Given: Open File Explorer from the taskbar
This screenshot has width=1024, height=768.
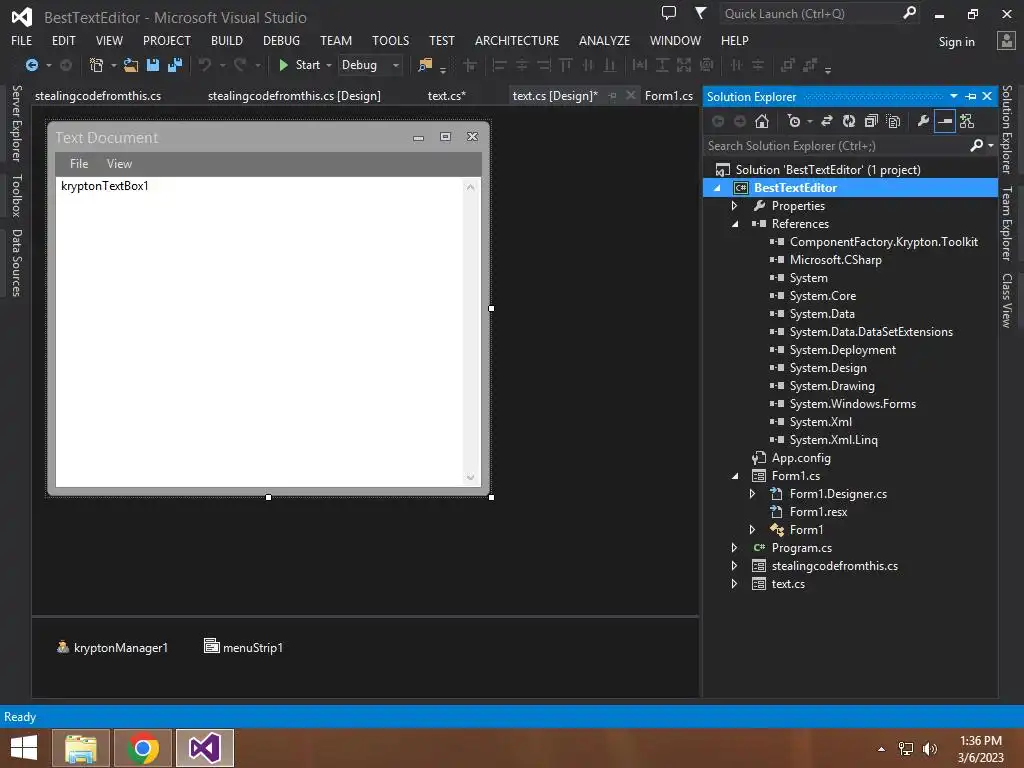Looking at the screenshot, I should tap(81, 748).
